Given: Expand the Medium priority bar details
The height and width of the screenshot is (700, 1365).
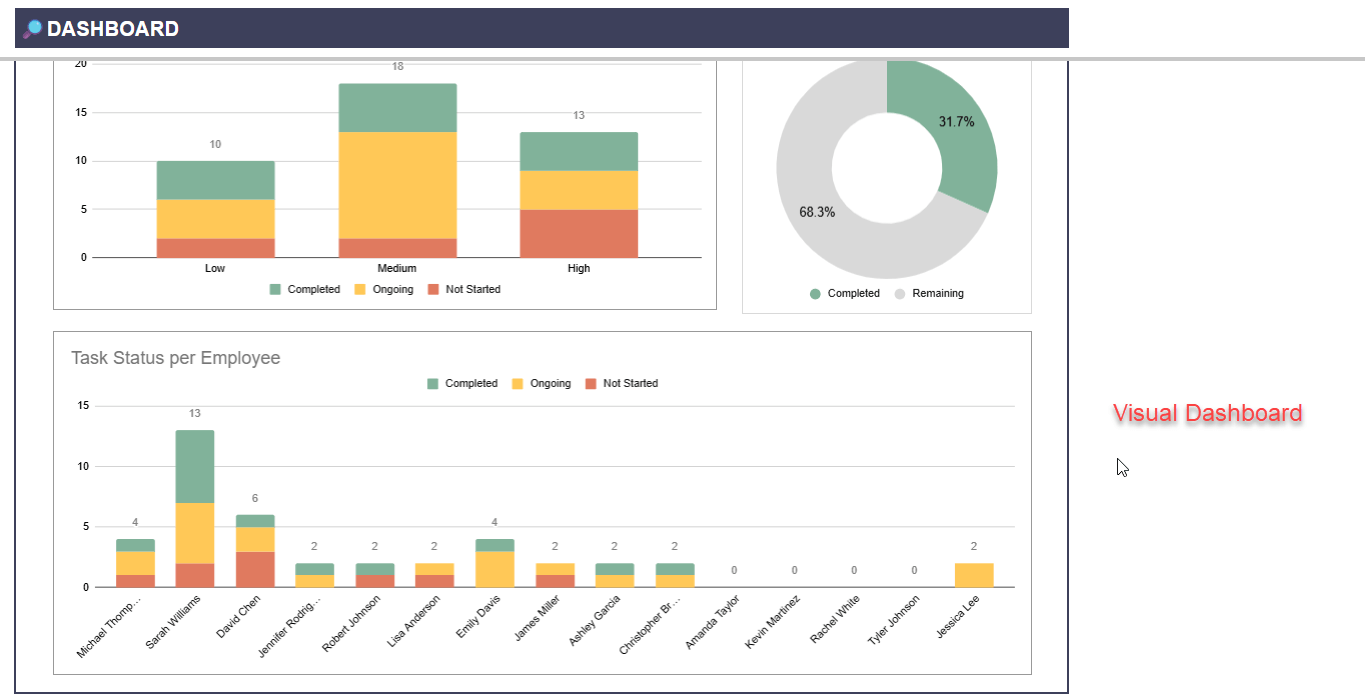Looking at the screenshot, I should [397, 170].
